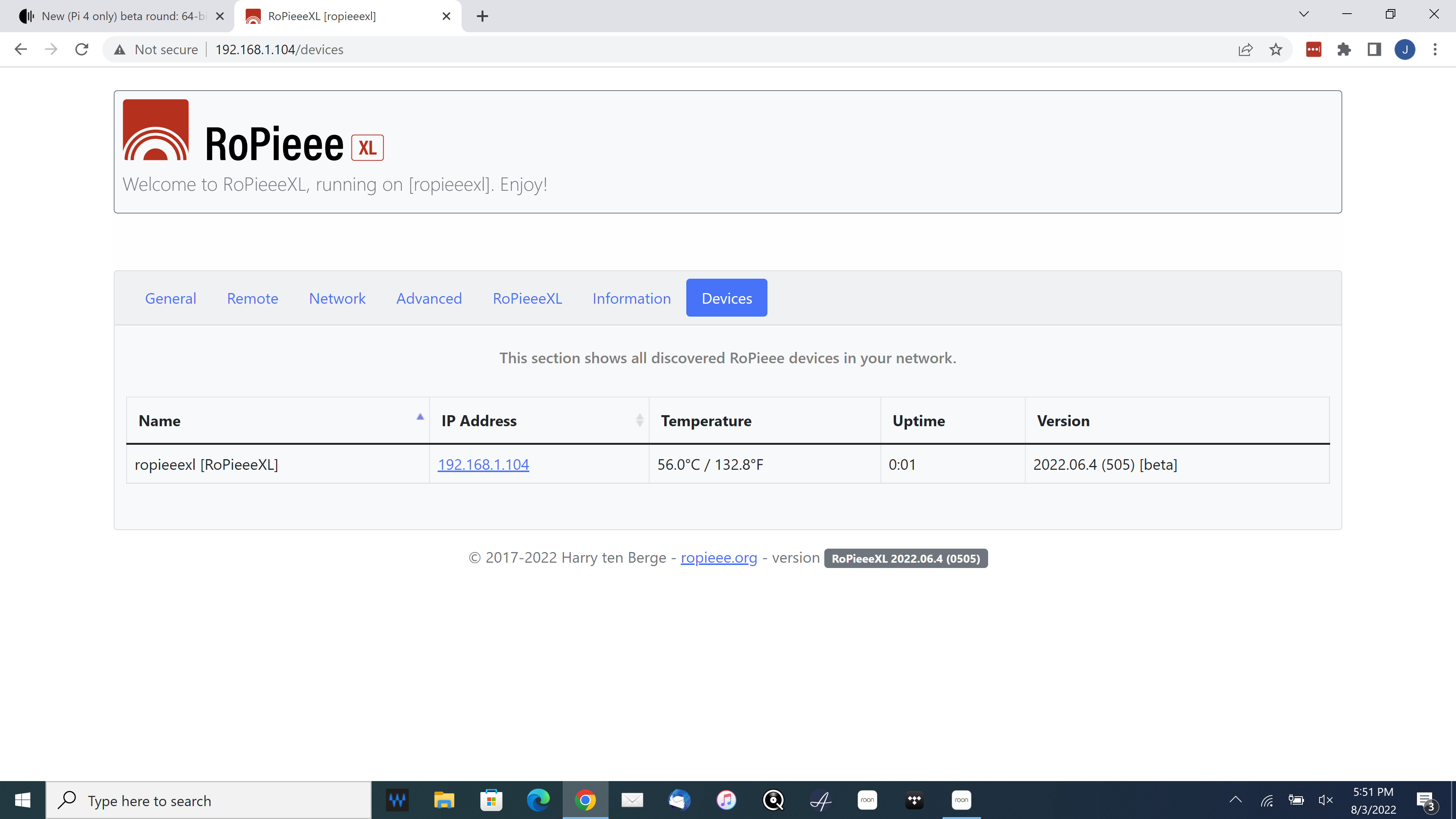Sort the table by Name column
1456x819 pixels.
click(x=278, y=420)
